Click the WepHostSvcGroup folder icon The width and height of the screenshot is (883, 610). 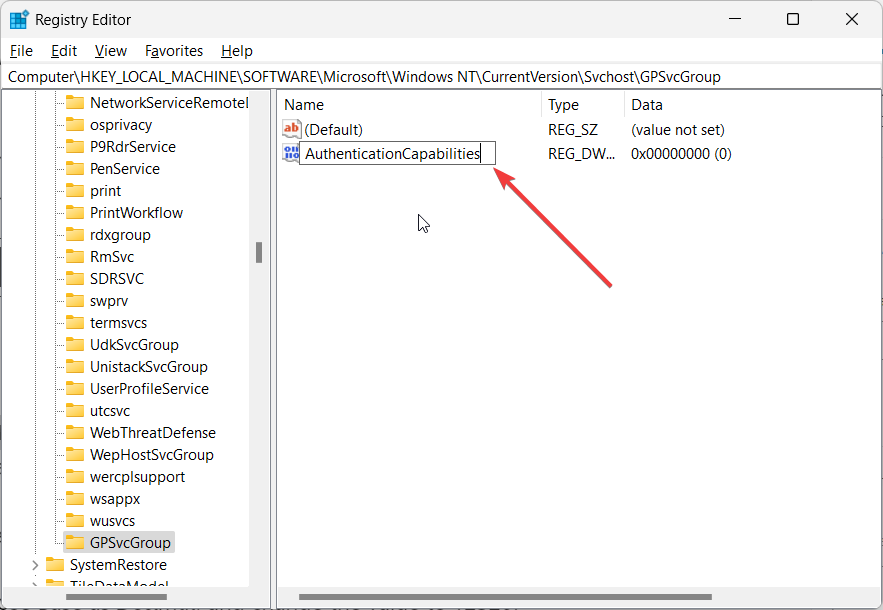tap(74, 454)
